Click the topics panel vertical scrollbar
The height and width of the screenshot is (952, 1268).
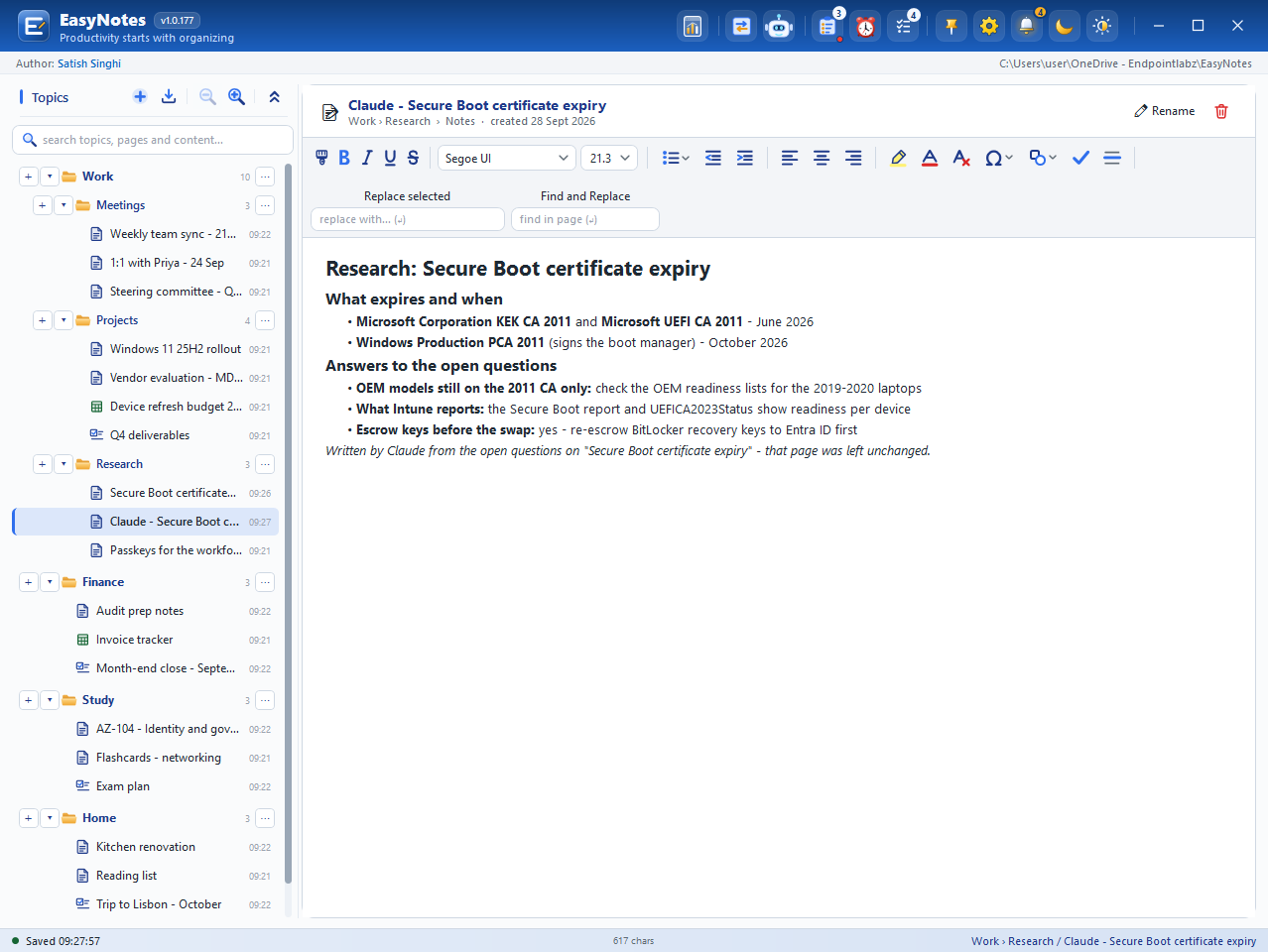click(x=289, y=524)
